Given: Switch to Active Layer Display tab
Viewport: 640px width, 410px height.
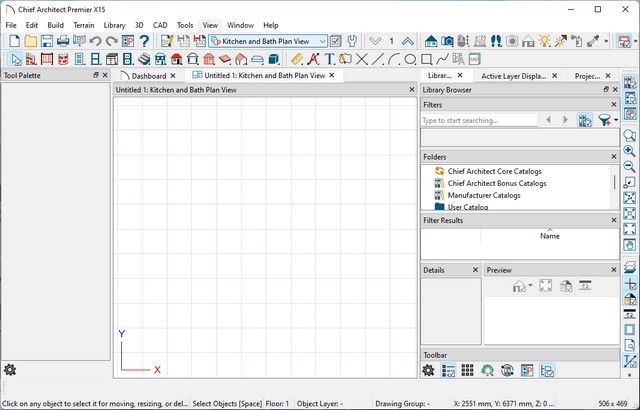Looking at the screenshot, I should (513, 76).
